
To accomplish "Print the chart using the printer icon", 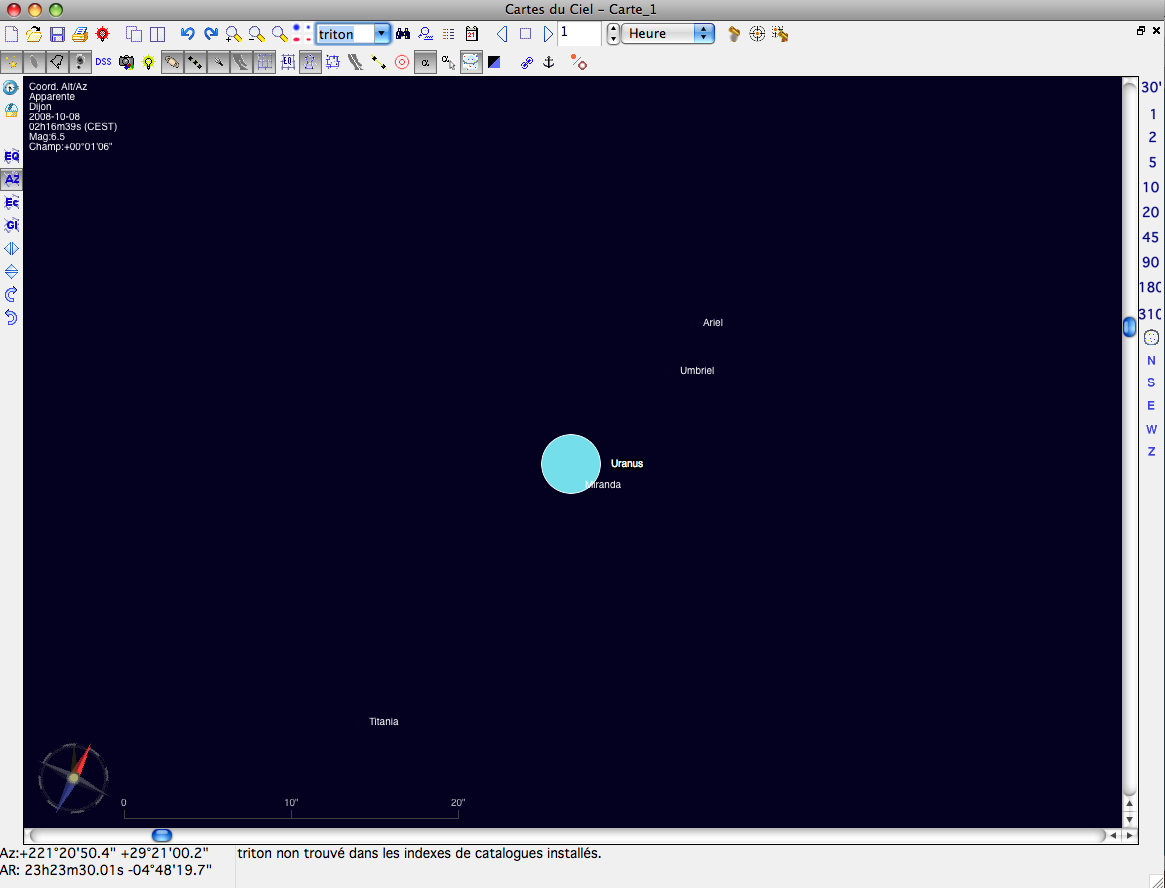I will pos(79,34).
